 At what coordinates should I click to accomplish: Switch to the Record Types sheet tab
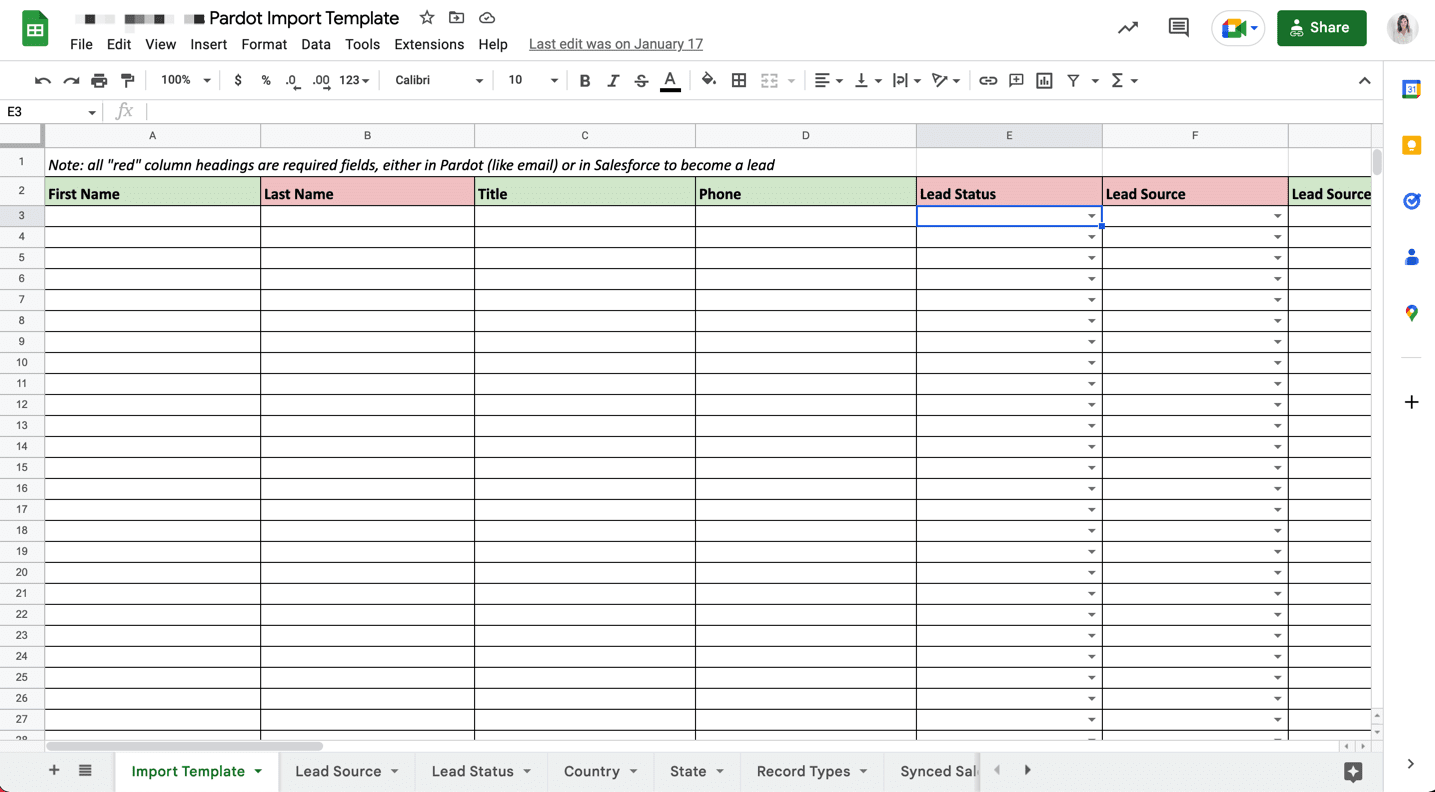(x=811, y=771)
